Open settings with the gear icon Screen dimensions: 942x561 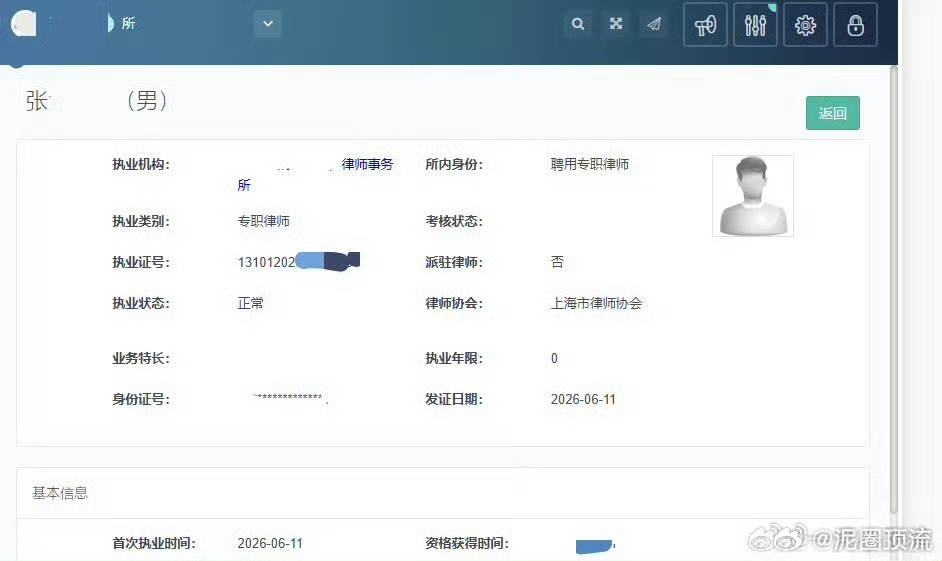(x=805, y=25)
